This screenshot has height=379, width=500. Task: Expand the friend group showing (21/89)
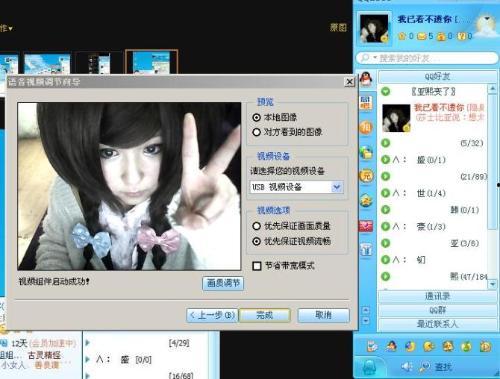[386, 176]
